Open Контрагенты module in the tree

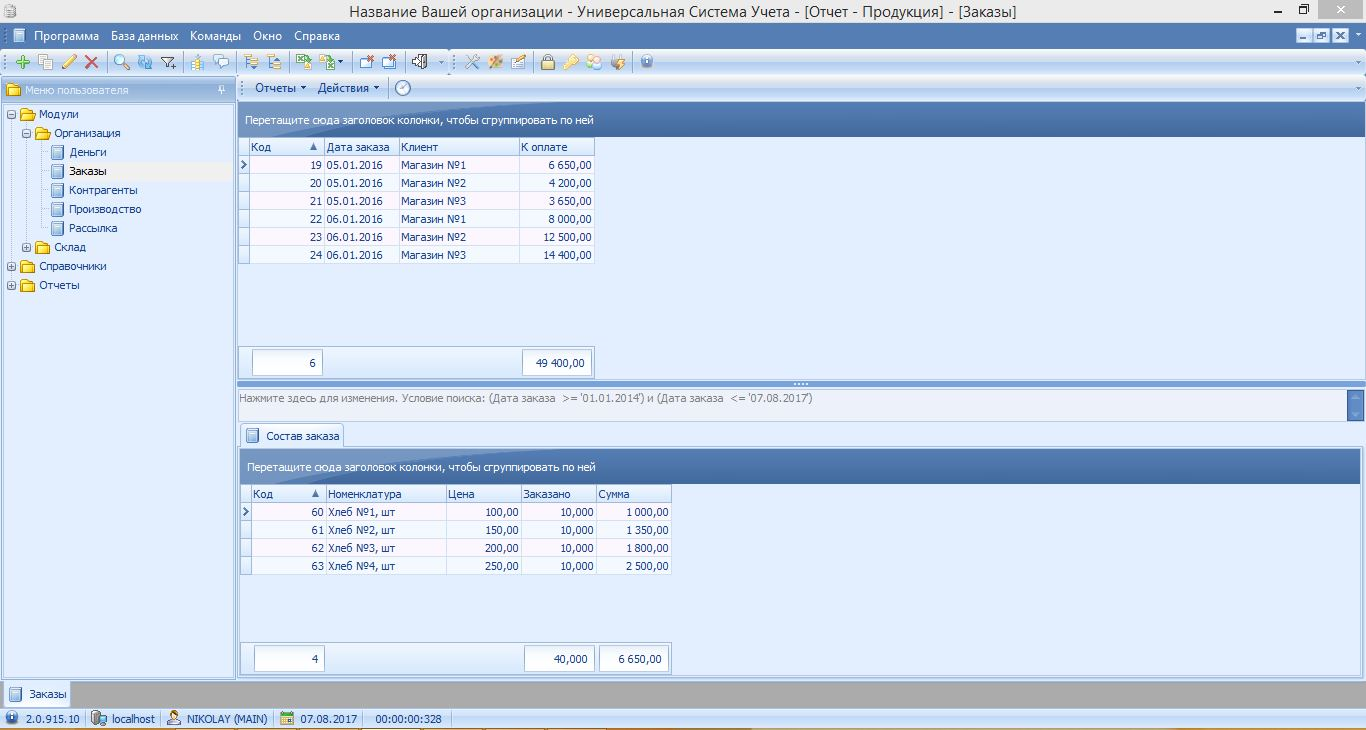pyautogui.click(x=103, y=190)
